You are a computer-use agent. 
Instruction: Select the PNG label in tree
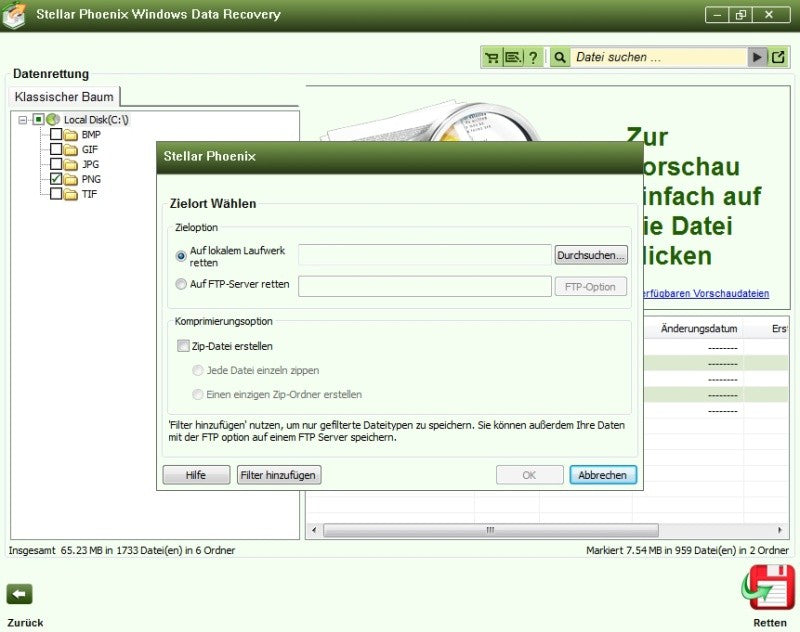[x=91, y=180]
